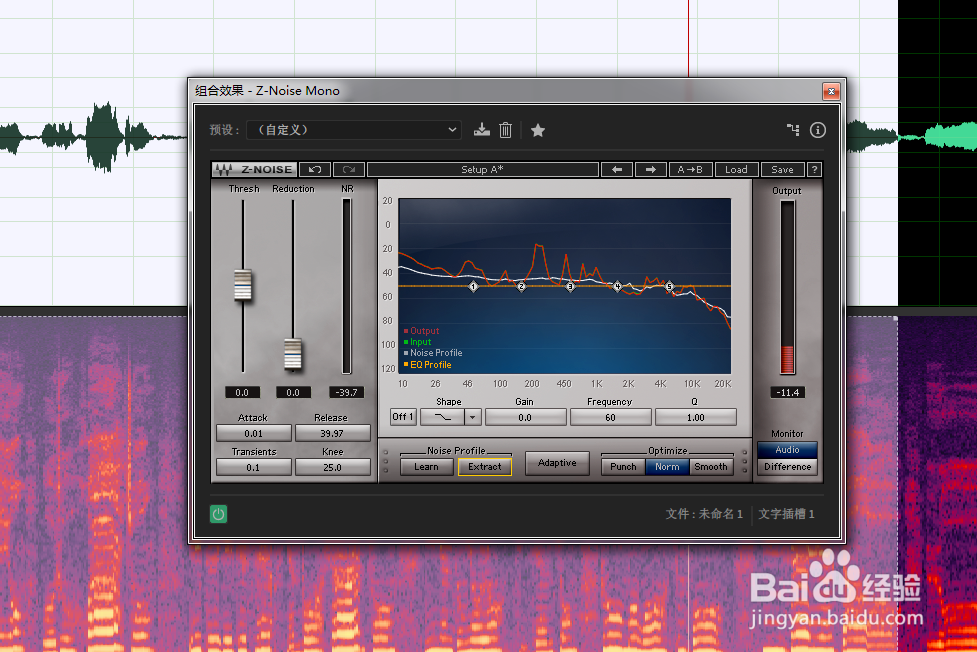Edit the Frequency value 60
The width and height of the screenshot is (977, 652).
(611, 418)
